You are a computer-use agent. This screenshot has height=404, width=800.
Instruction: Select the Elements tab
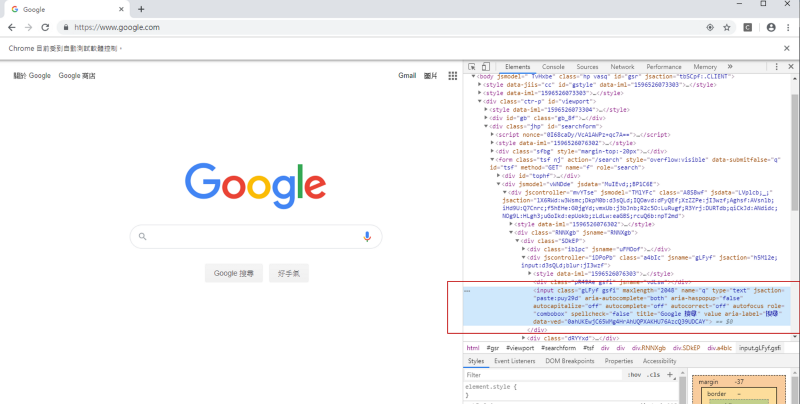(517, 67)
